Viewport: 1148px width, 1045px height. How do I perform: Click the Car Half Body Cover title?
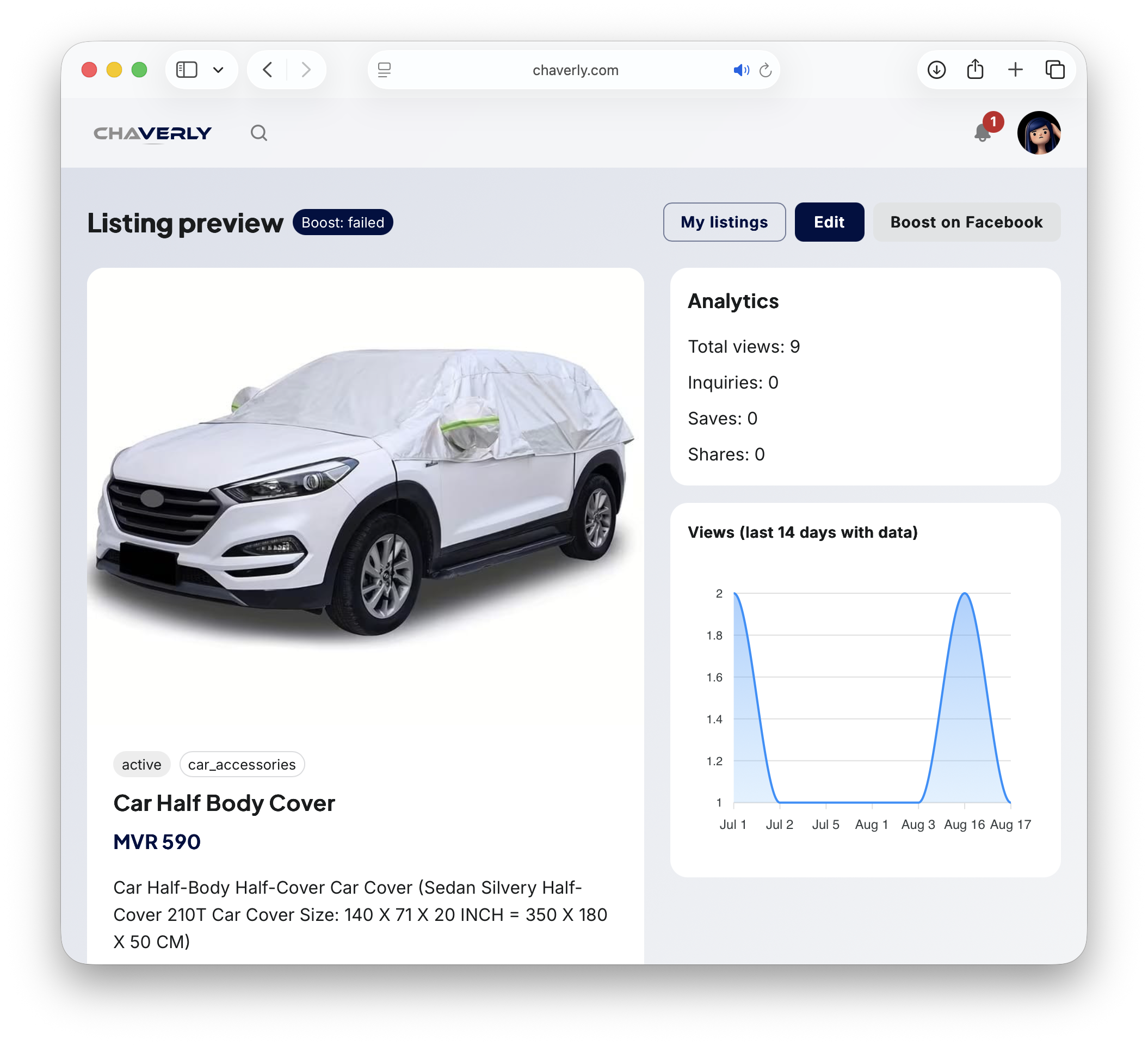coord(224,803)
